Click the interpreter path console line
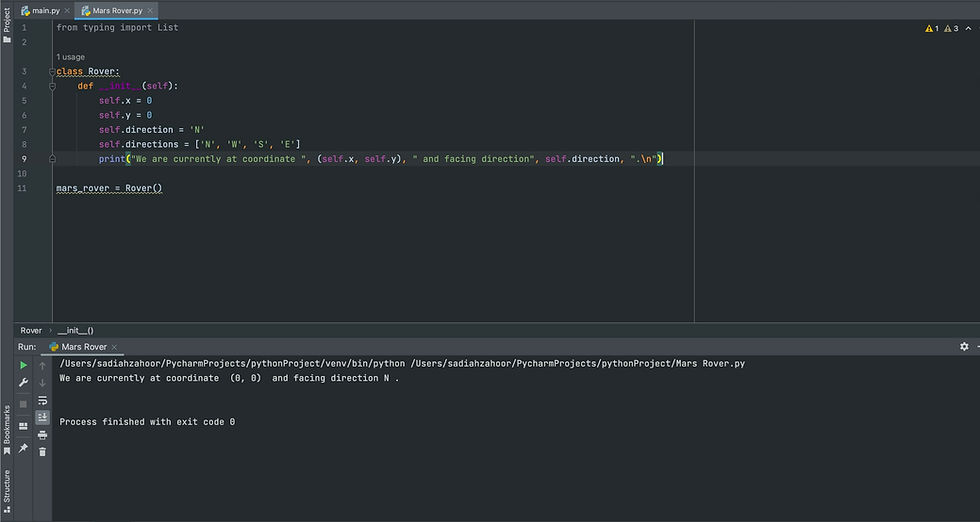 click(402, 363)
